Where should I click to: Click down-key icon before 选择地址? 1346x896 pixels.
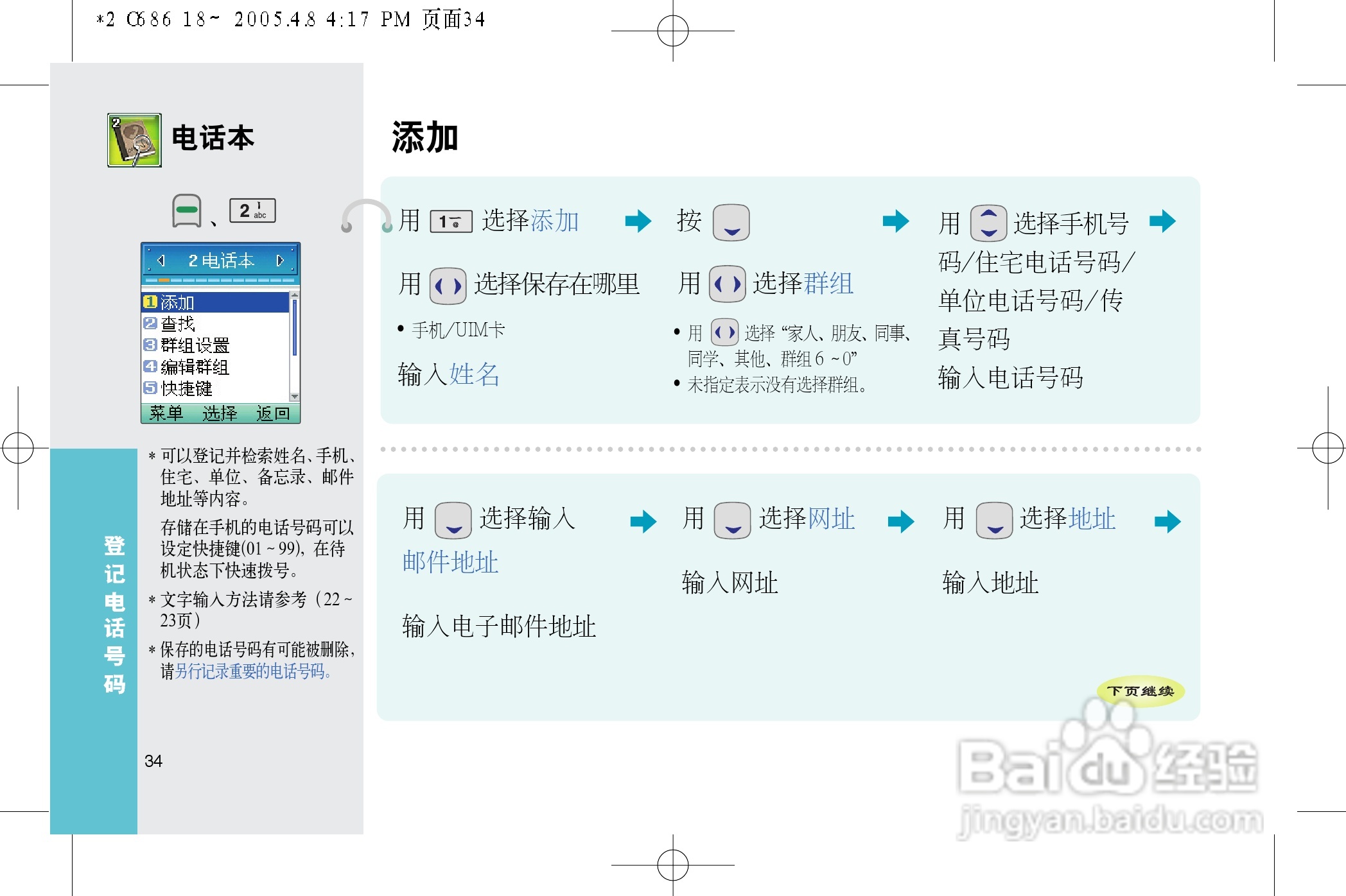(994, 520)
